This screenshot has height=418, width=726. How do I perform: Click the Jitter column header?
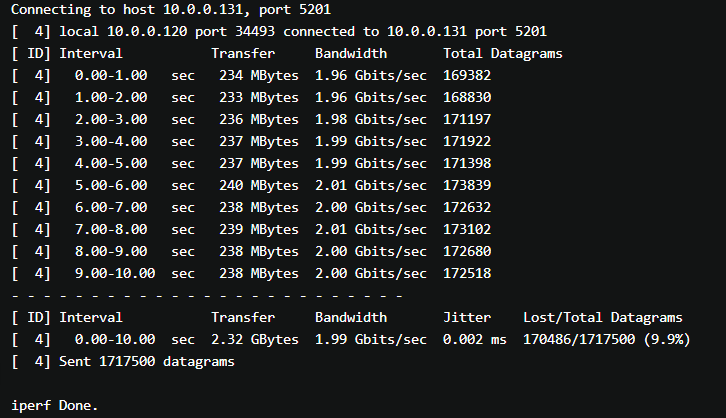coord(467,317)
